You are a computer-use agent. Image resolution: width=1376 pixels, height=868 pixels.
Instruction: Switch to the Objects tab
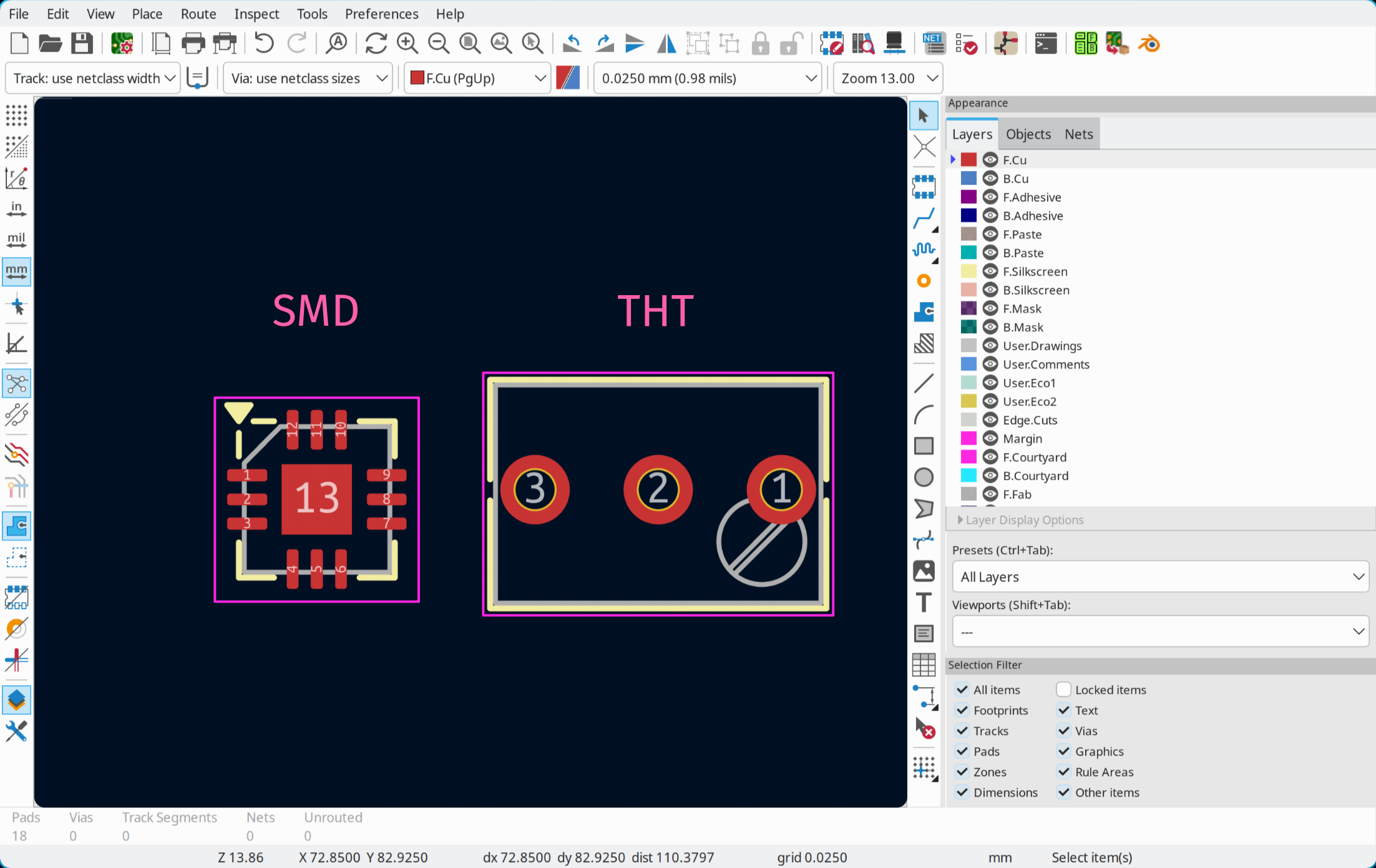coord(1028,134)
